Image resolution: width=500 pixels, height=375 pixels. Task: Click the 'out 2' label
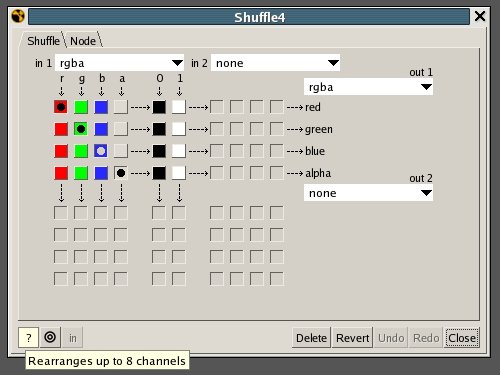coord(421,178)
